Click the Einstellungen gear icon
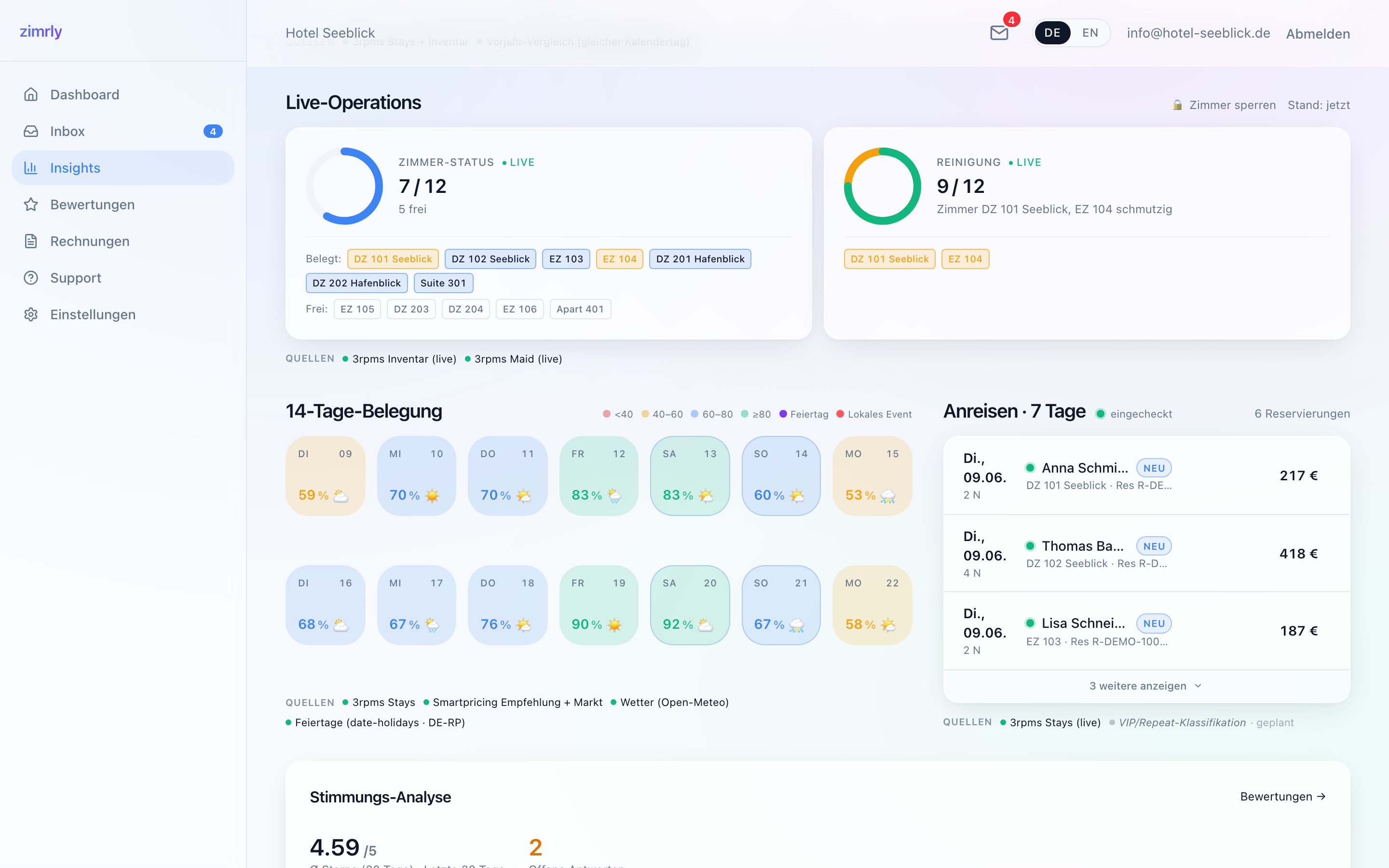Viewport: 1389px width, 868px height. click(31, 314)
